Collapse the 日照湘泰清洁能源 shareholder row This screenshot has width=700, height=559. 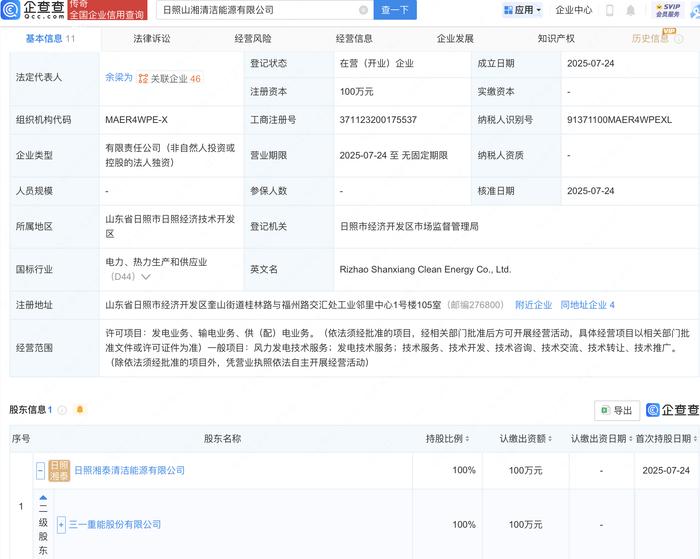pos(40,470)
